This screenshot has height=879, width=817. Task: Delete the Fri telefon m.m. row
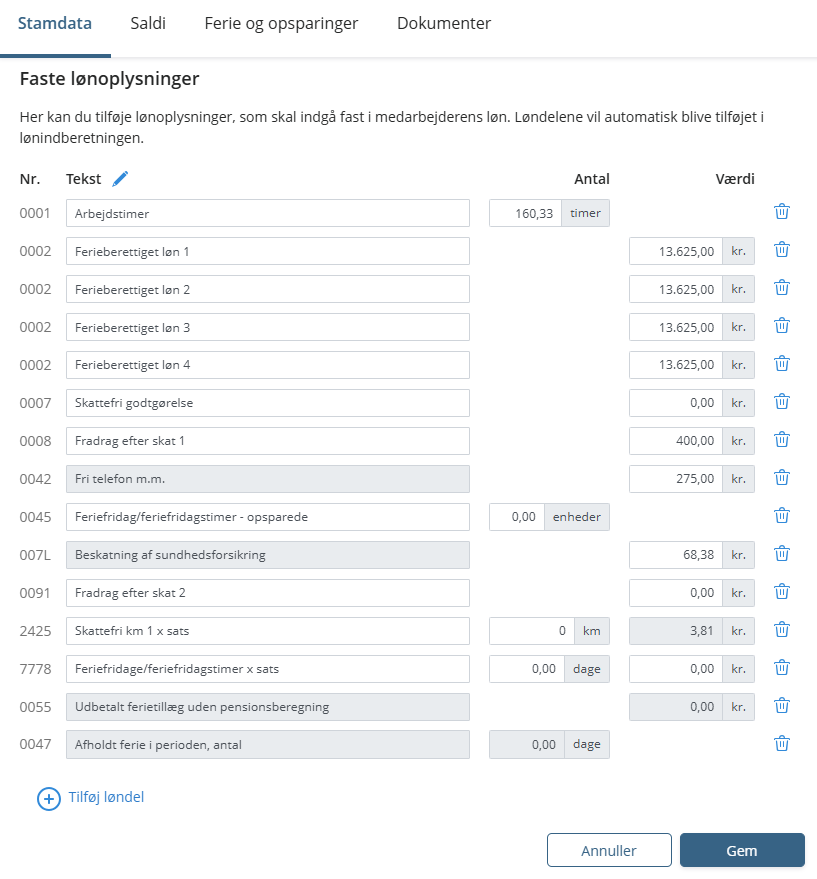point(782,478)
